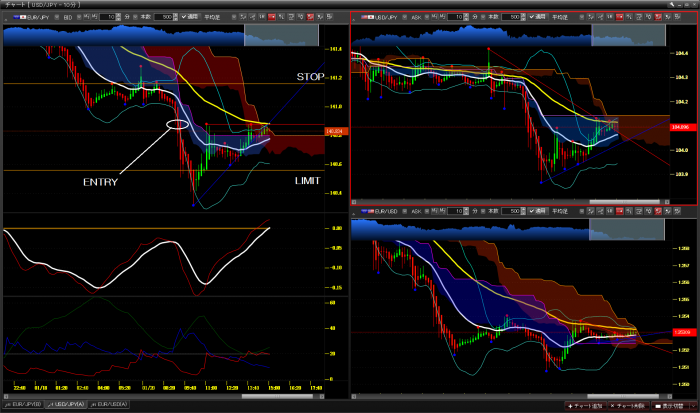Image resolution: width=700 pixels, height=413 pixels.
Task: Open the 平均足 chart type dropdown in EUR/JPY toolbar
Action: click(234, 17)
